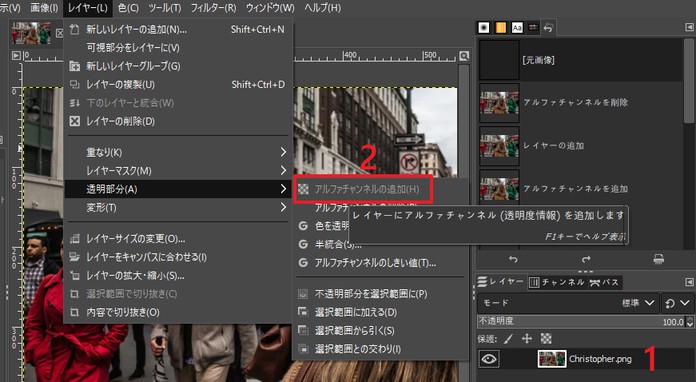The height and width of the screenshot is (382, 696).
Task: Close the image tab with its X button
Action: click(59, 33)
